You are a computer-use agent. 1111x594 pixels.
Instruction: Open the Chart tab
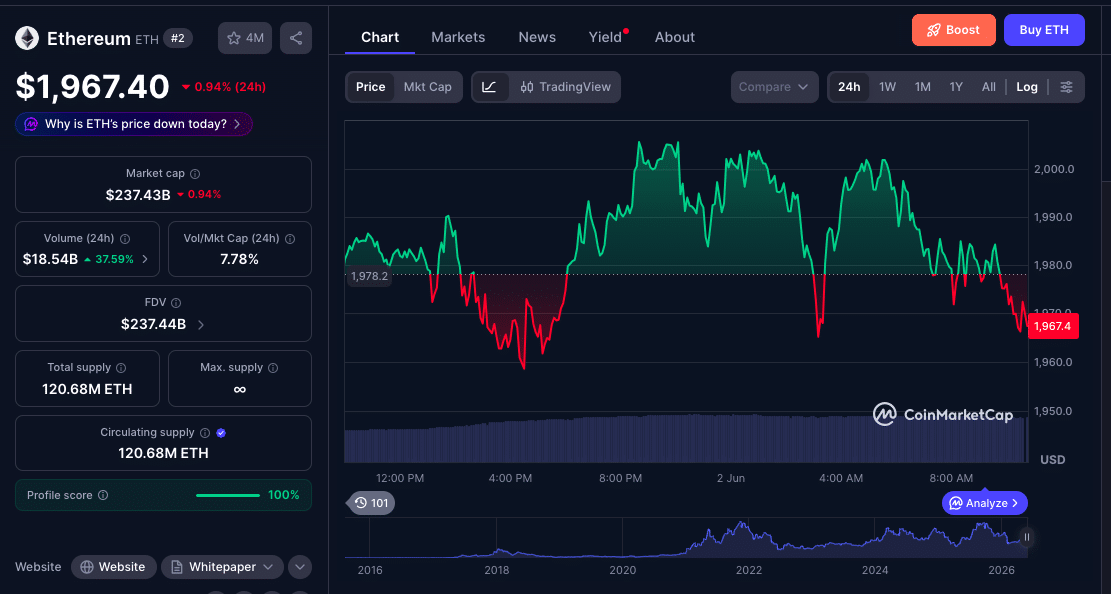380,37
